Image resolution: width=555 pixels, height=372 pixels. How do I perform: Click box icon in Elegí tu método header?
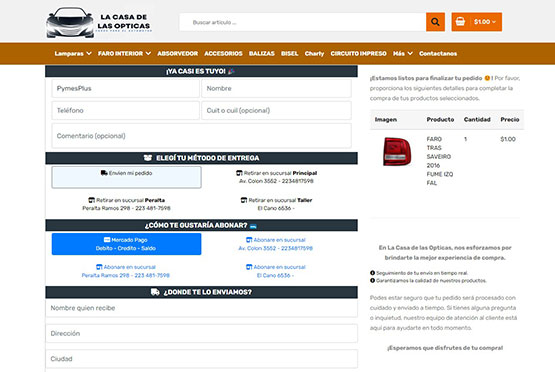[148, 158]
